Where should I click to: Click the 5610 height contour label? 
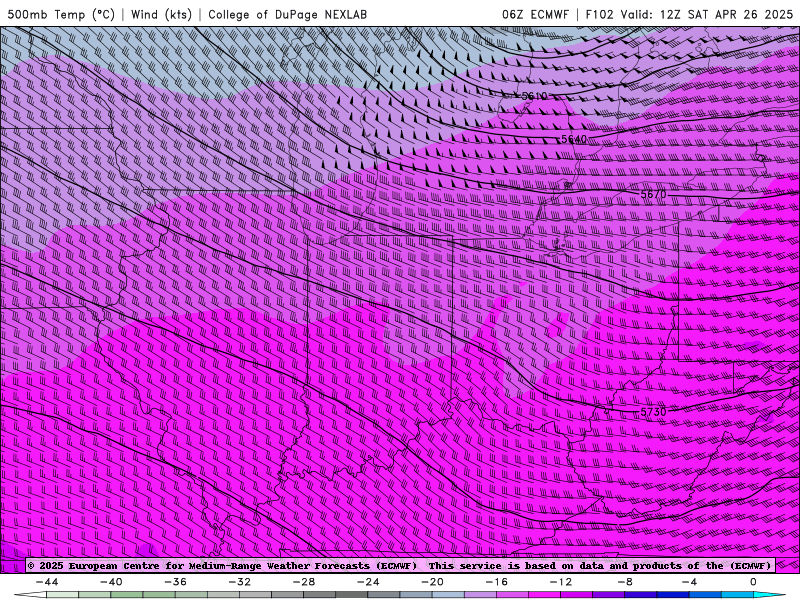tap(534, 96)
